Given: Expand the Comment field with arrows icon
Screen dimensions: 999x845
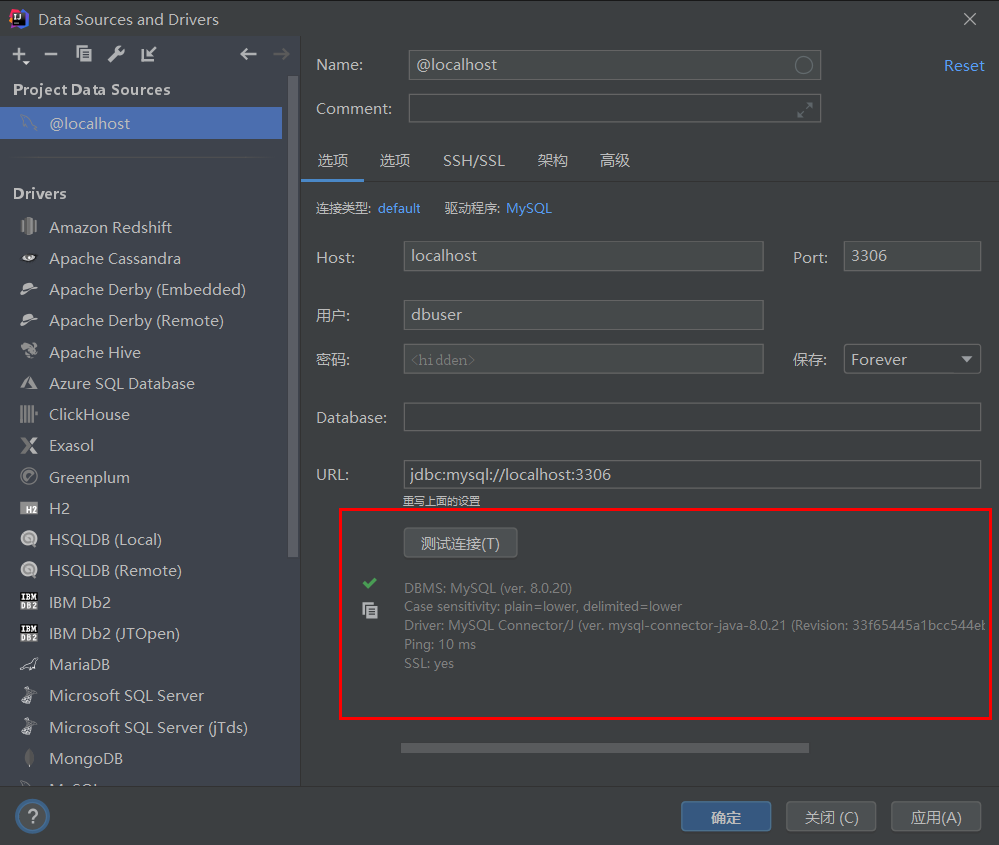Looking at the screenshot, I should pos(805,110).
